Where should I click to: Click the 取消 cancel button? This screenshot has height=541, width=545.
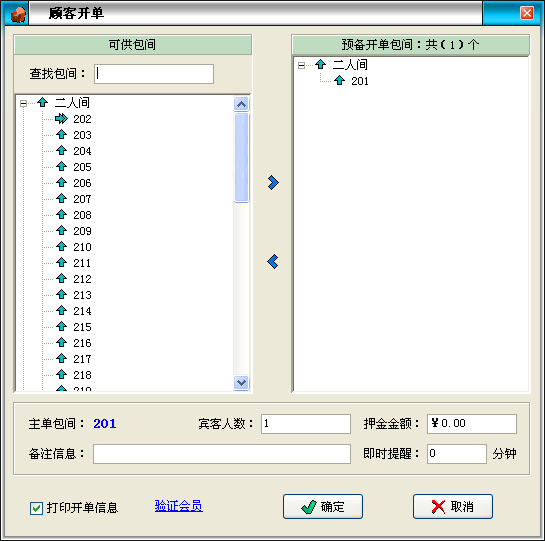[453, 507]
